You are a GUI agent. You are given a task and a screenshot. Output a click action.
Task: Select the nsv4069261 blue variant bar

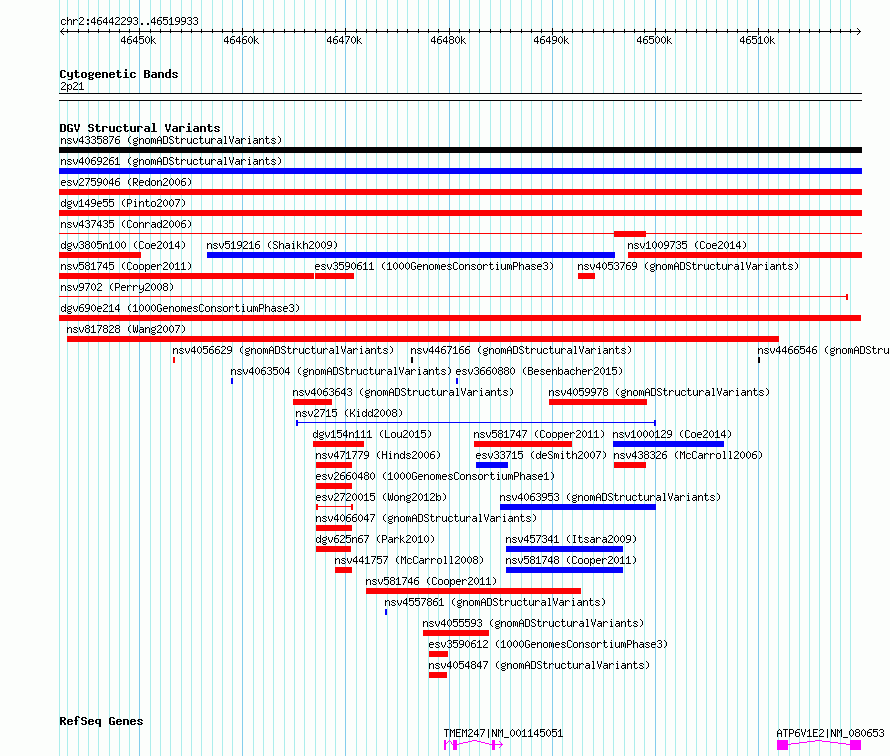[460, 171]
